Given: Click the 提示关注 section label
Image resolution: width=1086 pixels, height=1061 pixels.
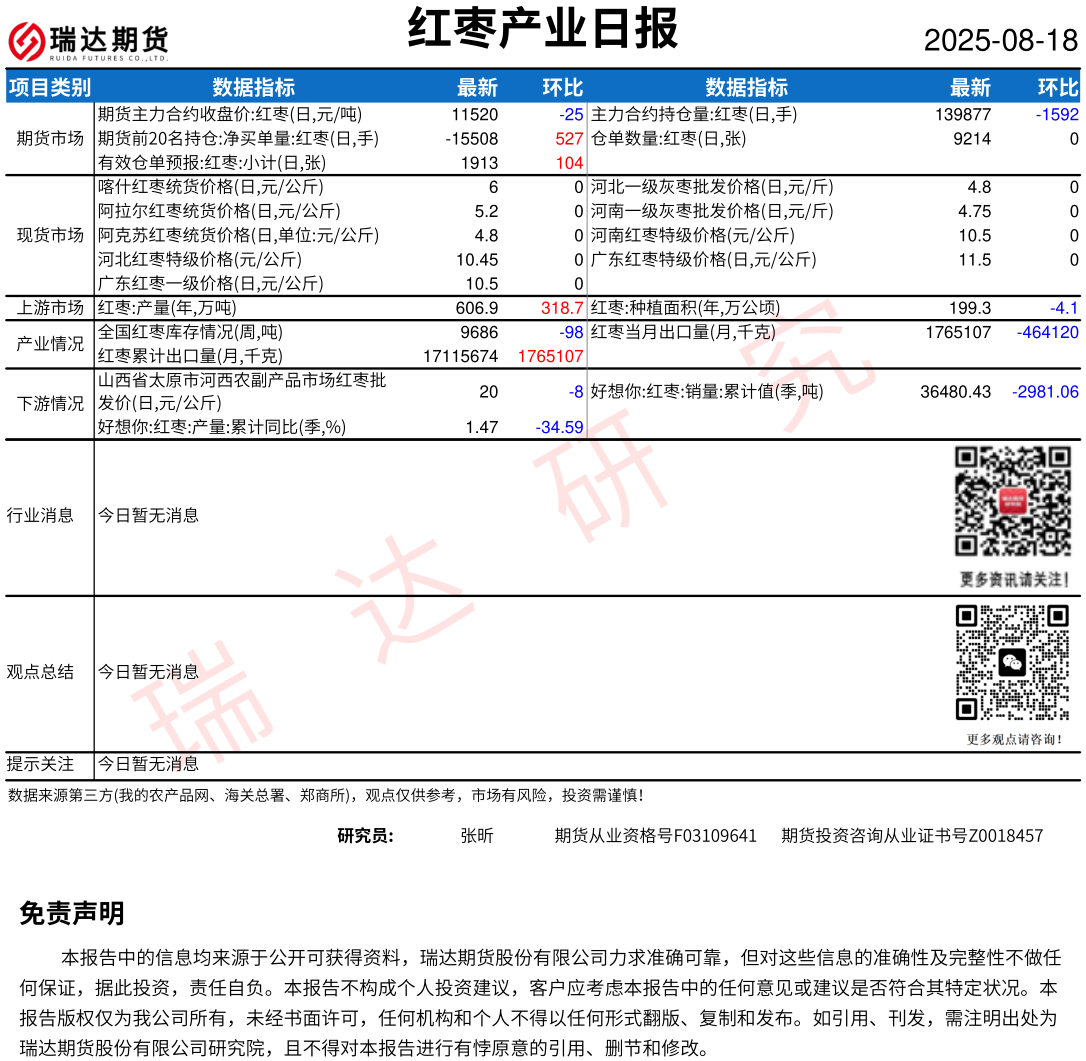Looking at the screenshot, I should click(x=40, y=764).
